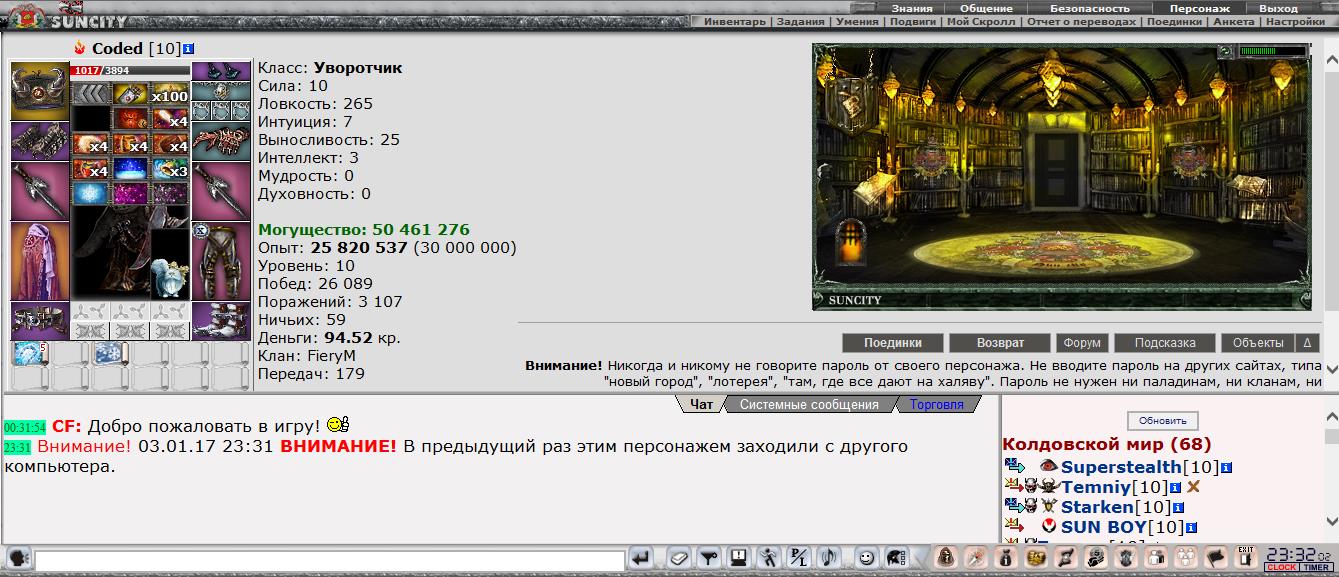Use the x100 item in quick slots

(170, 94)
